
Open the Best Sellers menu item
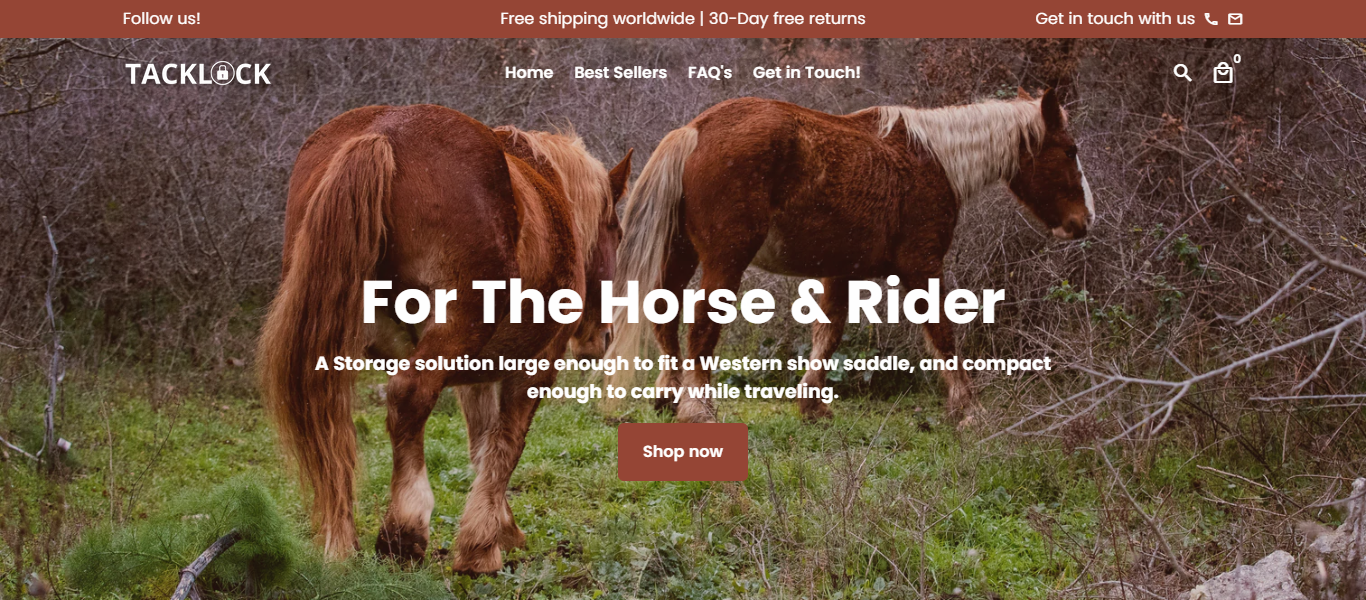click(620, 72)
